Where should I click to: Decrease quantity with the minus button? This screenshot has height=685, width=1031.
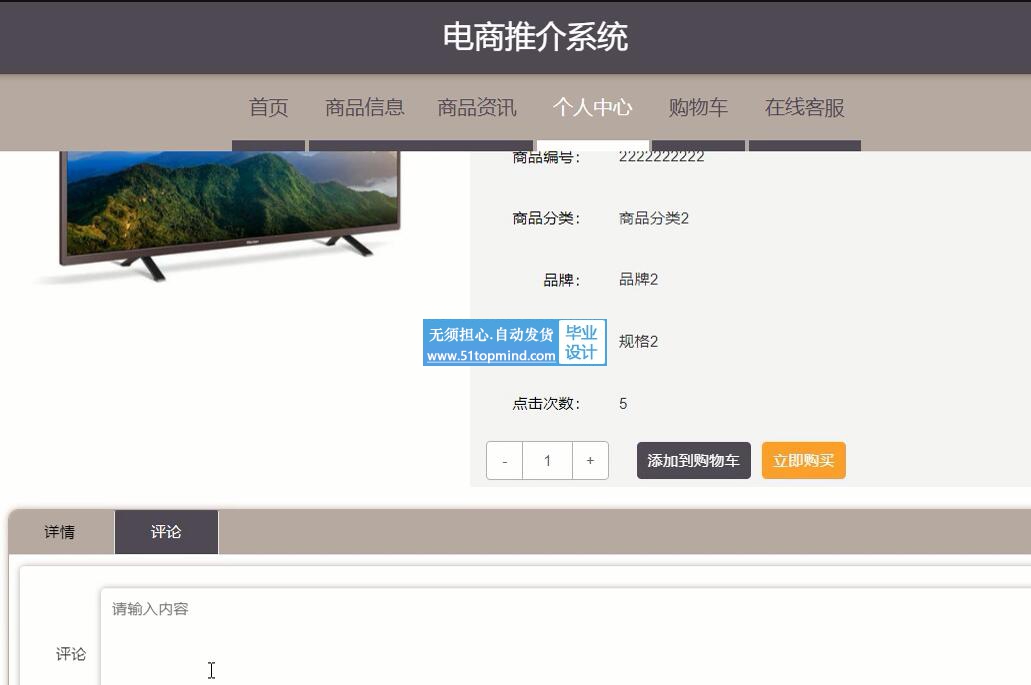click(504, 461)
